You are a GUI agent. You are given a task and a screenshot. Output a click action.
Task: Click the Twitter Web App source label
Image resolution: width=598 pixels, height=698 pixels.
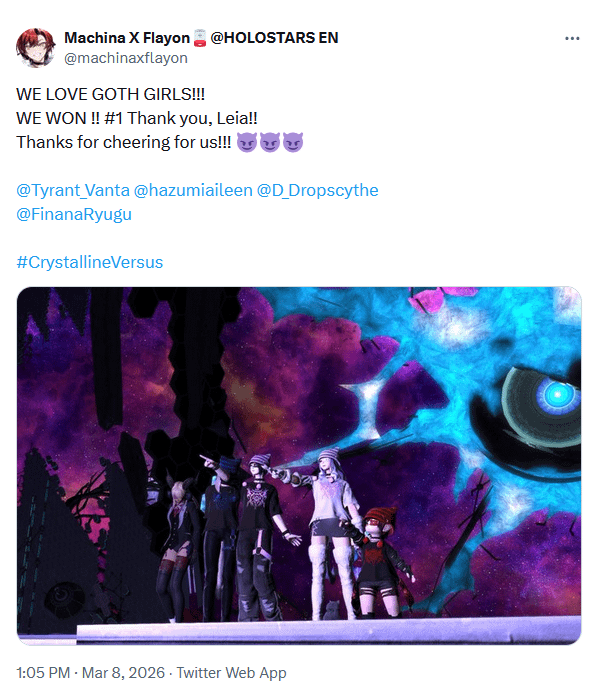(232, 673)
